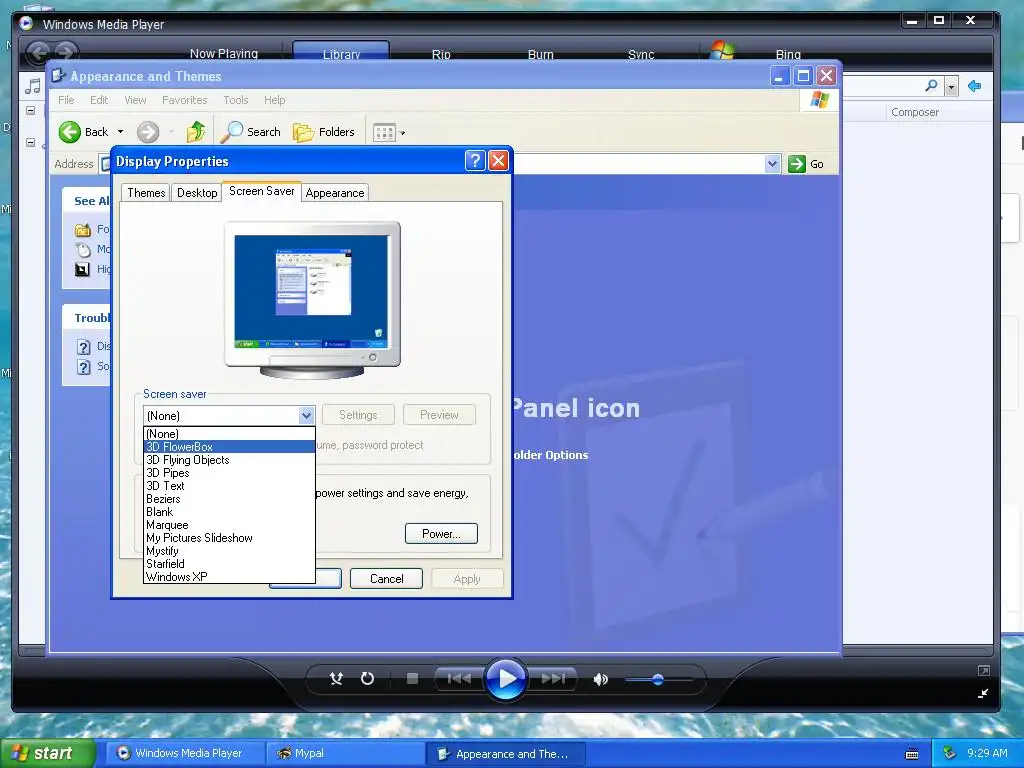Click the Media Player music note library icon
The height and width of the screenshot is (768, 1024).
33,86
